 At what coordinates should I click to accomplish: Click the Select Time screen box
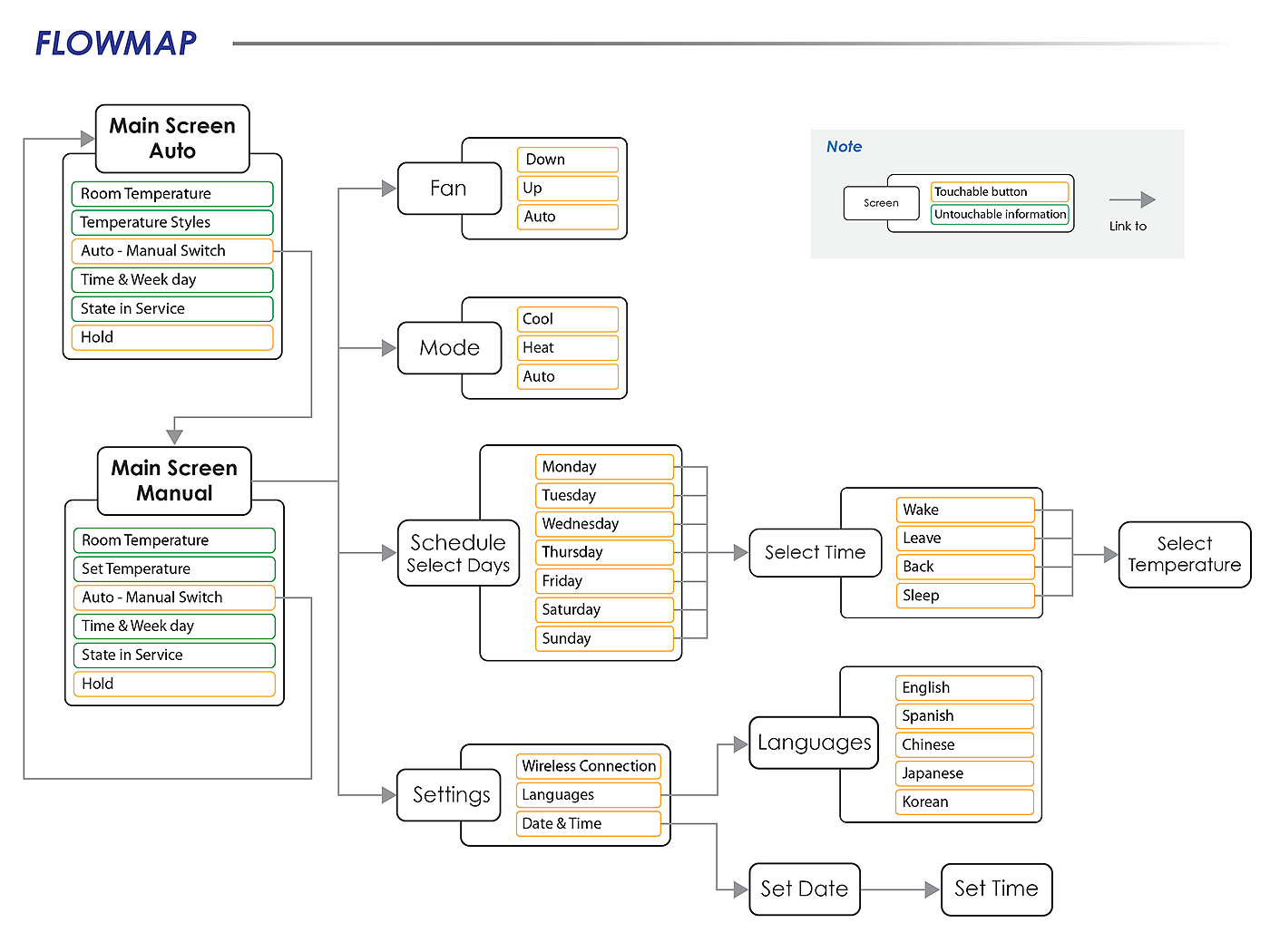[x=816, y=553]
